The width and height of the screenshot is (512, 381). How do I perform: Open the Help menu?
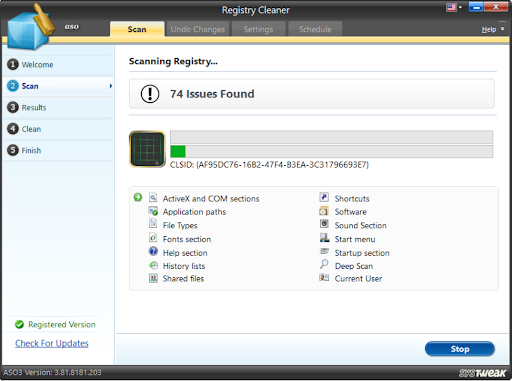point(489,30)
